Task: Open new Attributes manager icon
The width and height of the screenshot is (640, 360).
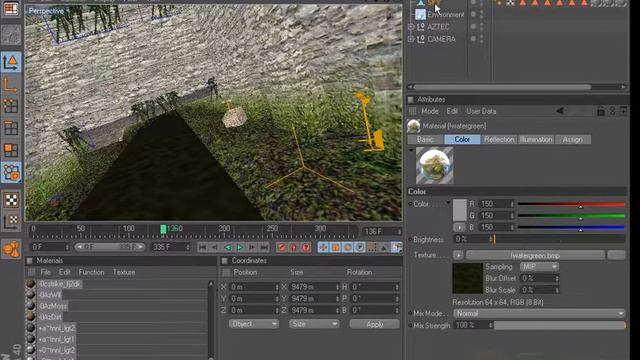Action: (623, 111)
